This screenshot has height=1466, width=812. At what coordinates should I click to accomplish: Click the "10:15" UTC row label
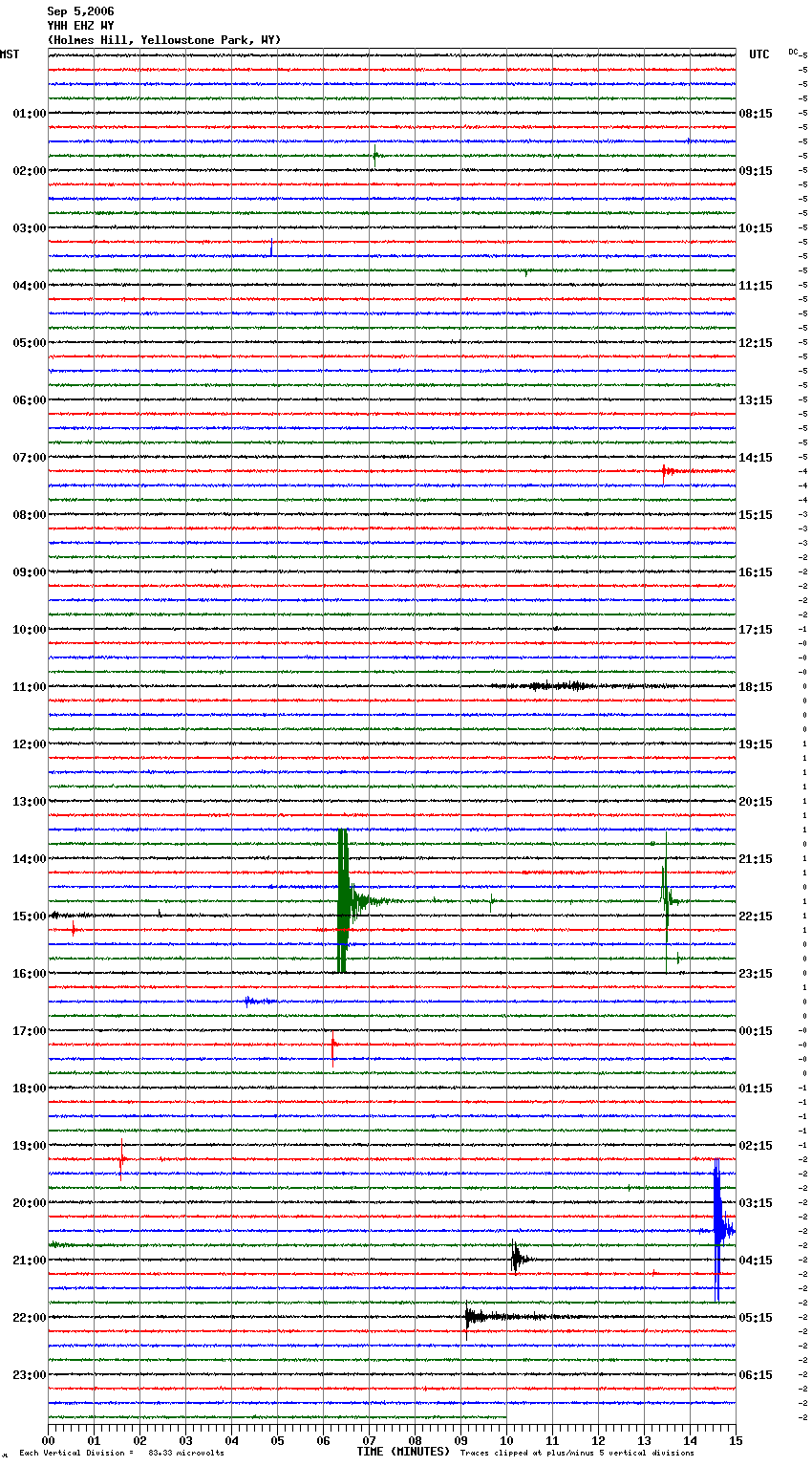point(756,228)
